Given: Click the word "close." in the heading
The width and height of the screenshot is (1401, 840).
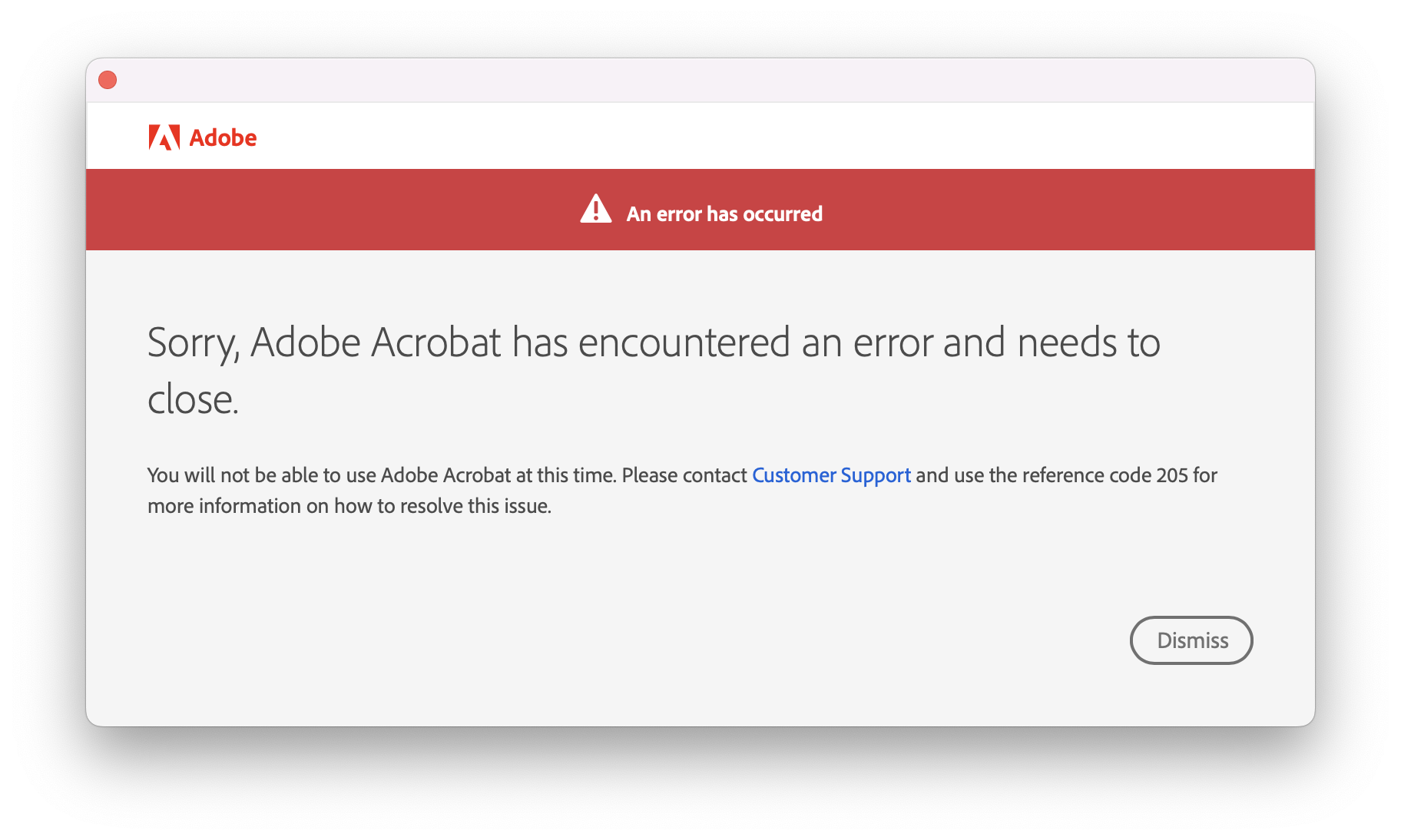Looking at the screenshot, I should coord(193,399).
